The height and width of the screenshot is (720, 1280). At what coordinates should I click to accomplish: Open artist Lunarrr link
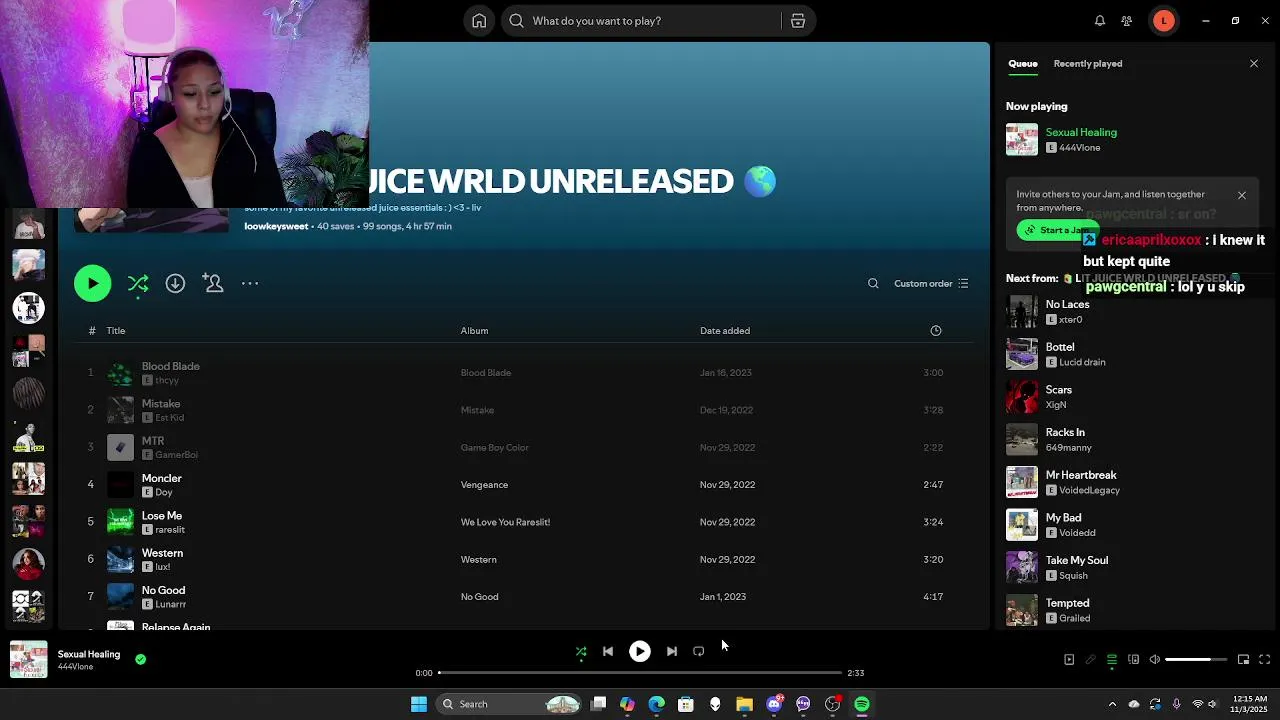click(171, 604)
